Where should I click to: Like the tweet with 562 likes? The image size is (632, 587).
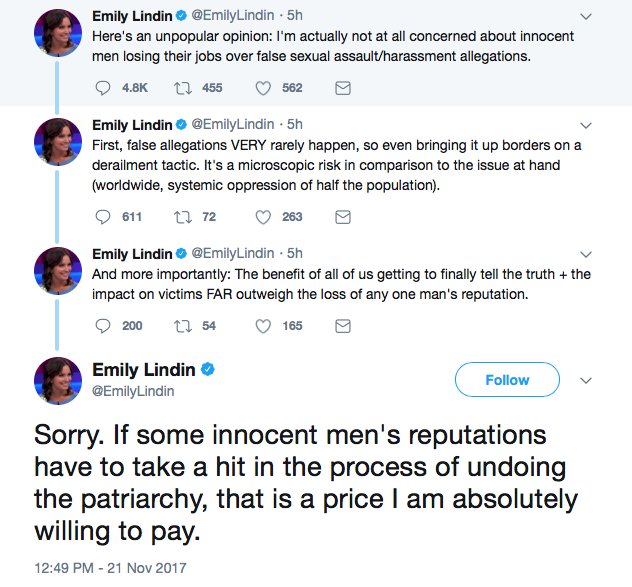point(265,88)
